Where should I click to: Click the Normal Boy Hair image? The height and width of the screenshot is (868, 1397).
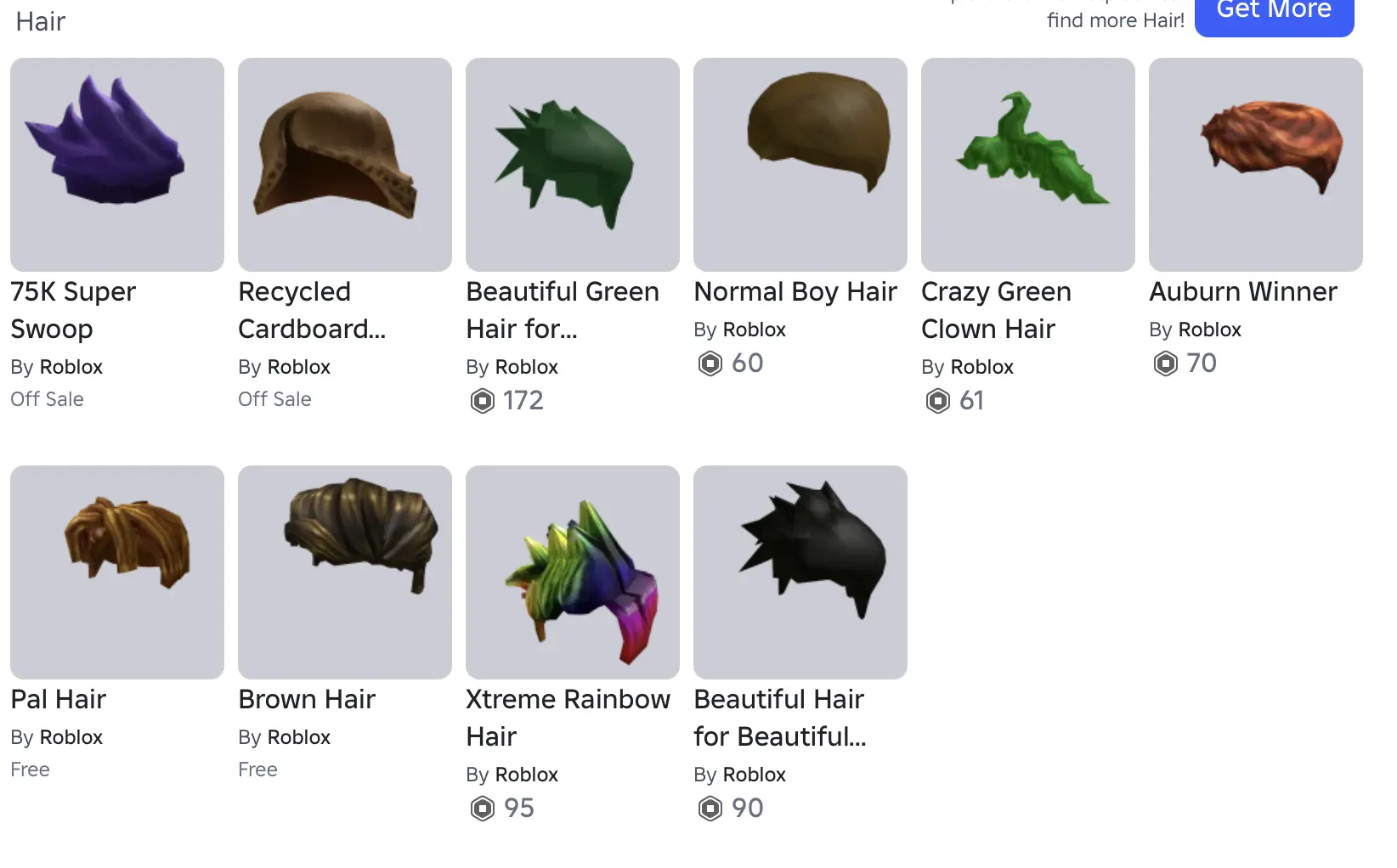click(x=800, y=165)
